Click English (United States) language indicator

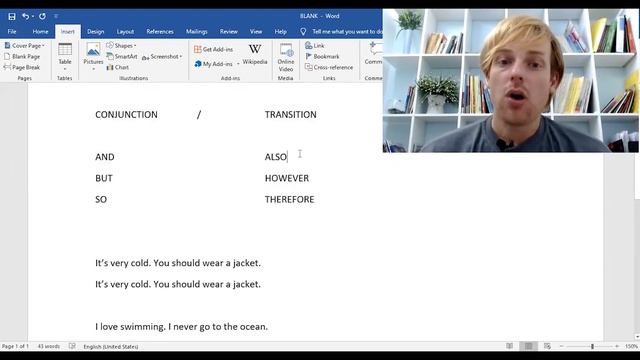111,347
